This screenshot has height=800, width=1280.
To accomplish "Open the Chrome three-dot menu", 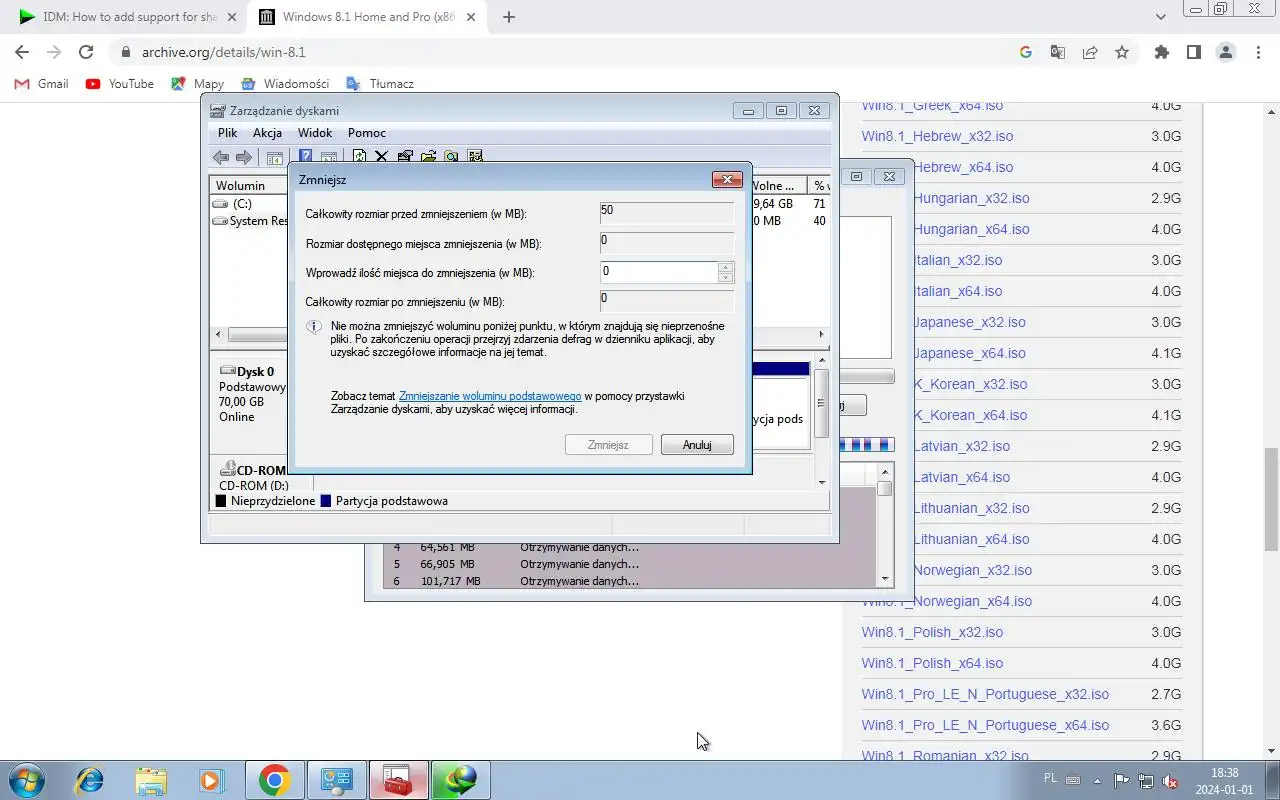I will click(x=1258, y=52).
